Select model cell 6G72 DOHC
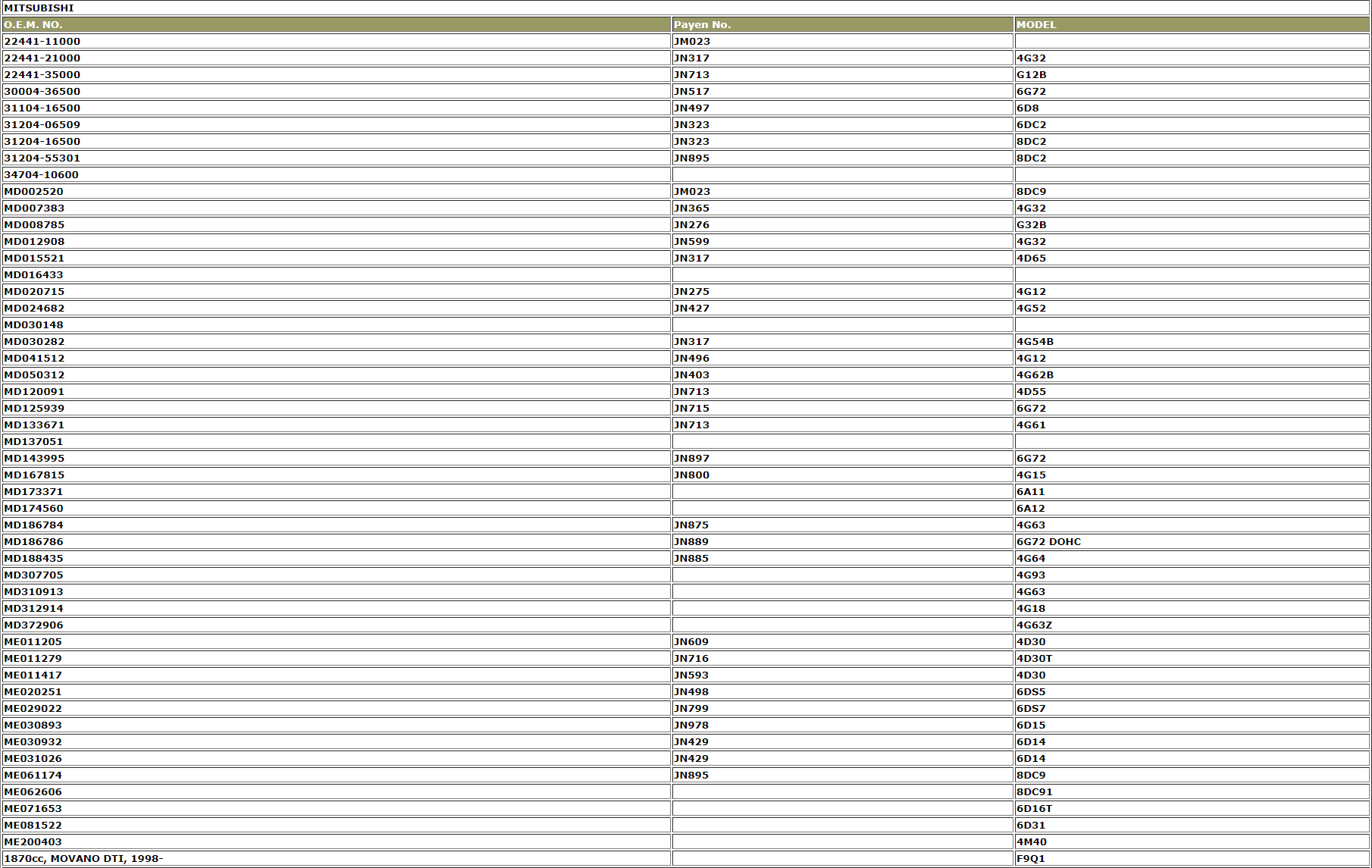 click(1192, 541)
